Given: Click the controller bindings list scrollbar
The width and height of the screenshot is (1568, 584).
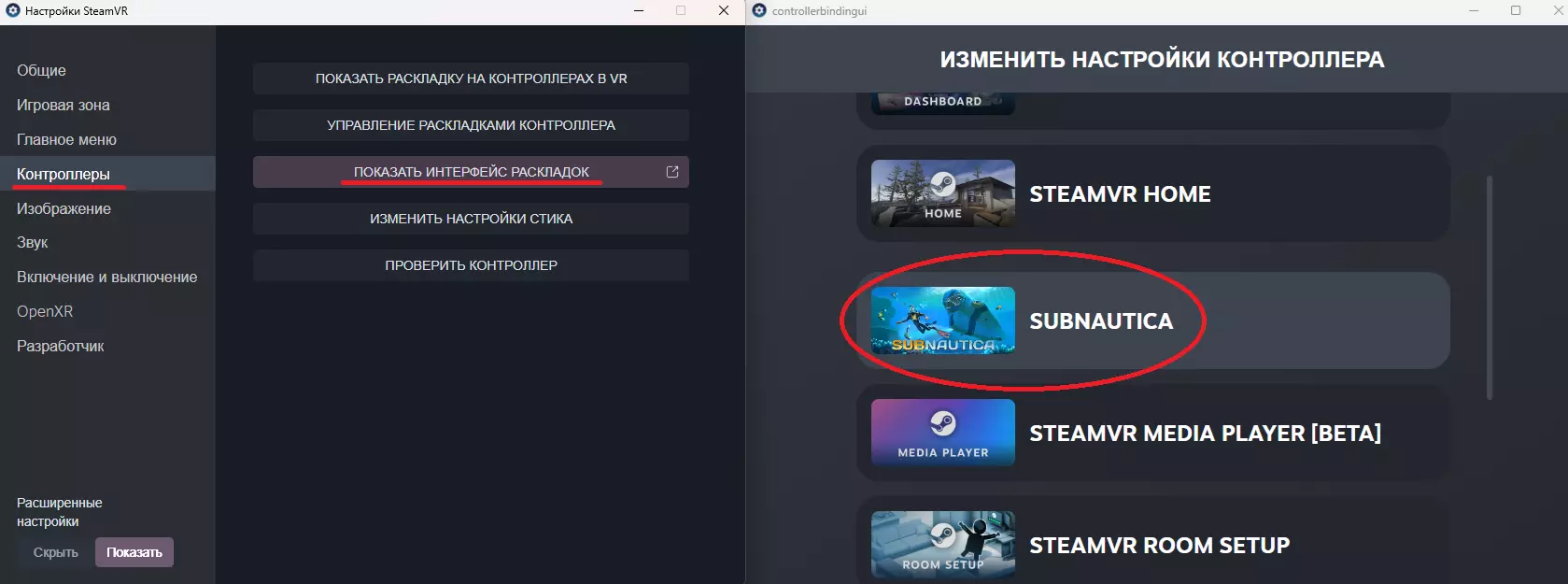Looking at the screenshot, I should coord(1490,288).
